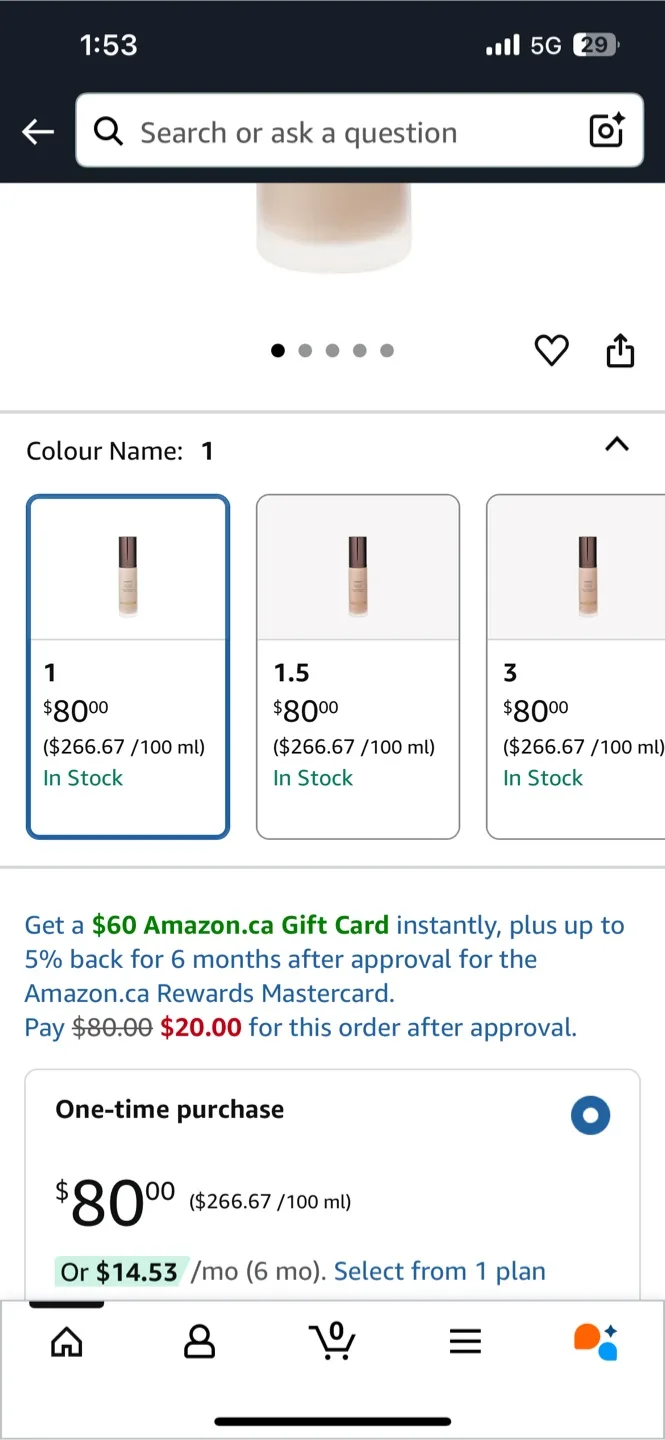Jump to the last image carousel dot
Screen dimensions: 665x1440
pyautogui.click(x=387, y=350)
